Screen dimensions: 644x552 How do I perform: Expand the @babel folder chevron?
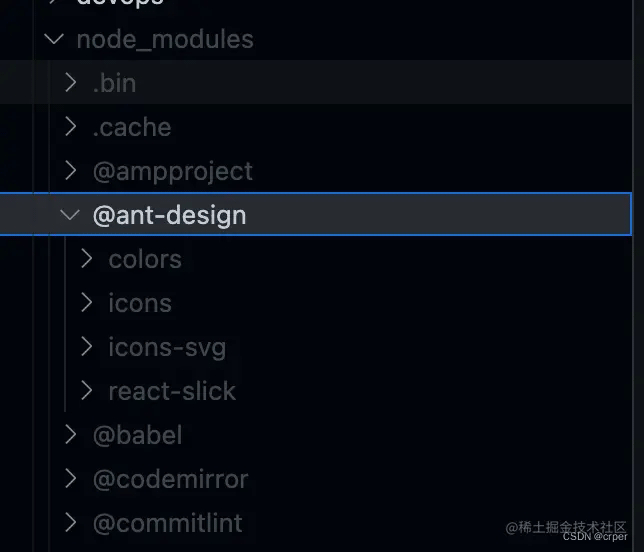[71, 435]
